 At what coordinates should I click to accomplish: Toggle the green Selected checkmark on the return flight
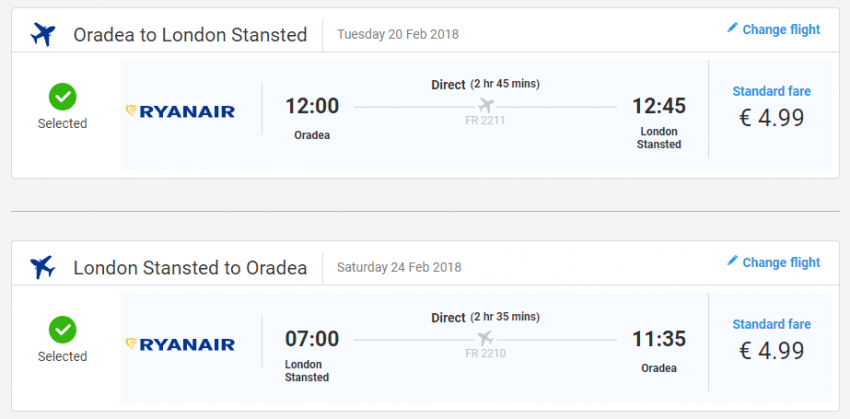tap(63, 329)
